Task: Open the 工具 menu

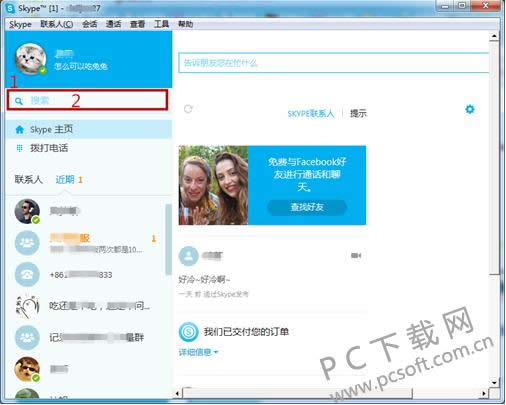Action: pos(161,24)
